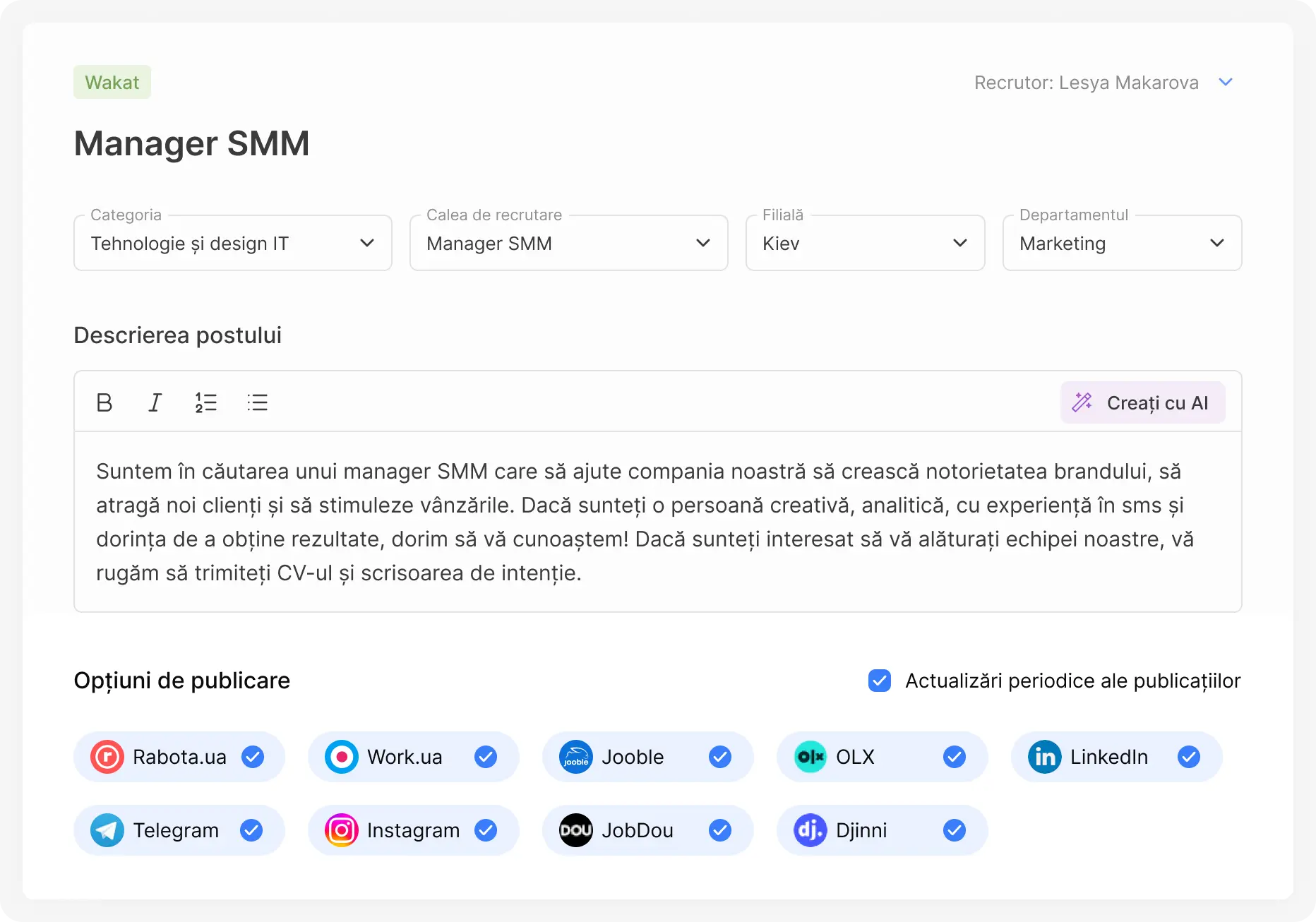Click the Creați cu AI button
Screen dimensions: 1316x922
pyautogui.click(x=1142, y=402)
